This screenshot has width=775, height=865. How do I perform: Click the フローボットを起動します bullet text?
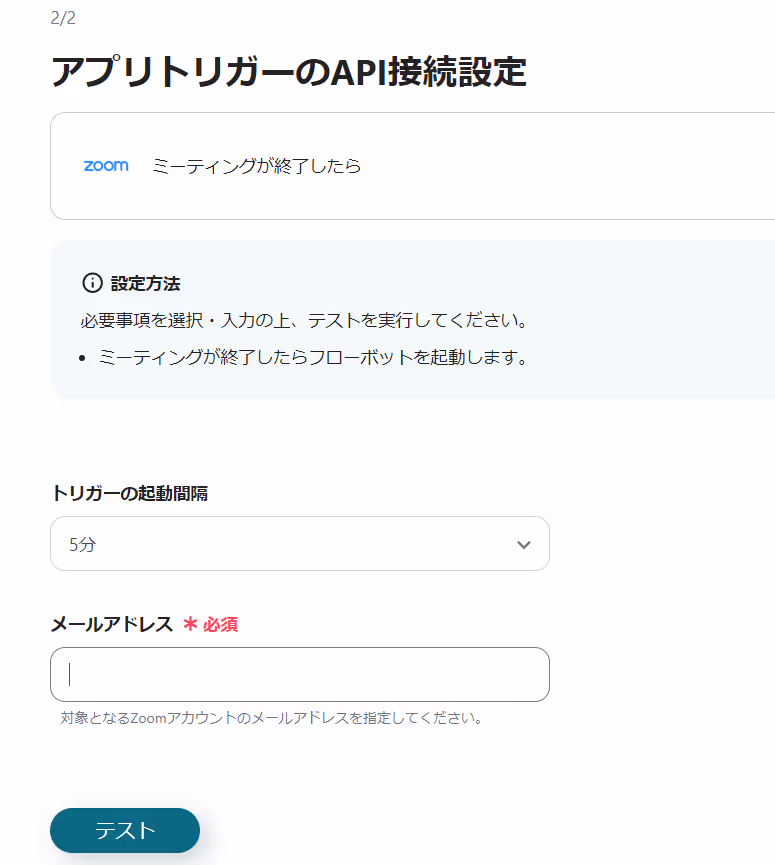[x=313, y=357]
